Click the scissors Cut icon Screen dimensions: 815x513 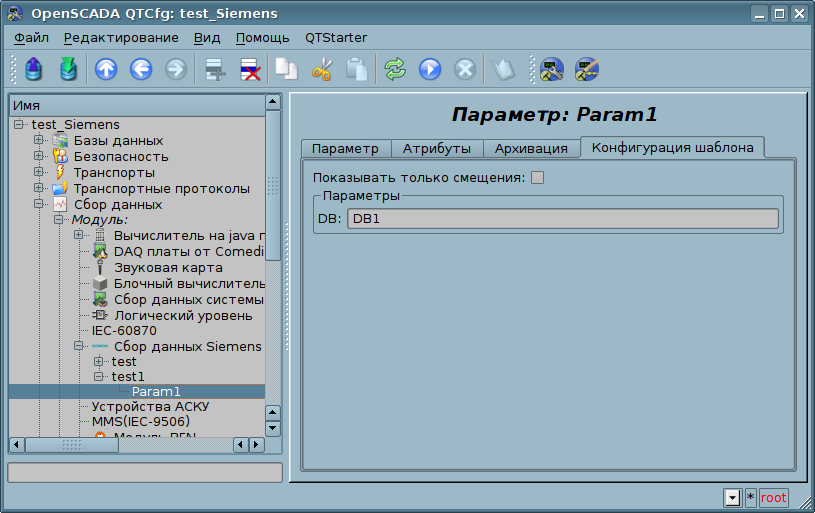point(322,69)
